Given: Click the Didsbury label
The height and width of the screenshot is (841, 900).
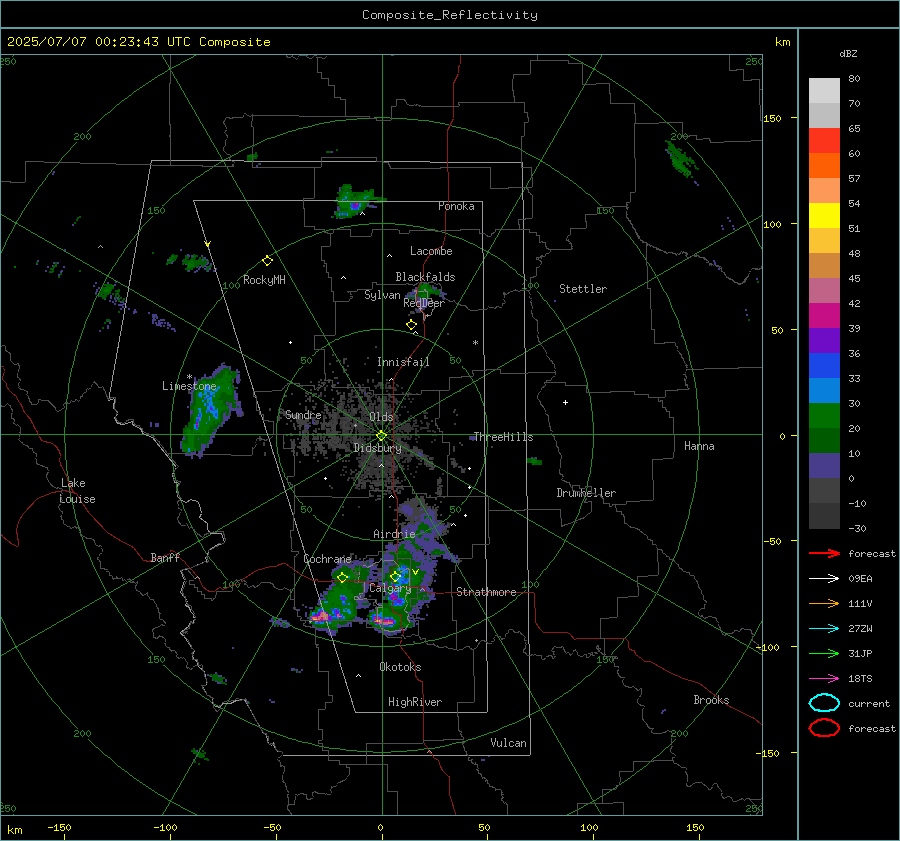Looking at the screenshot, I should 378,448.
